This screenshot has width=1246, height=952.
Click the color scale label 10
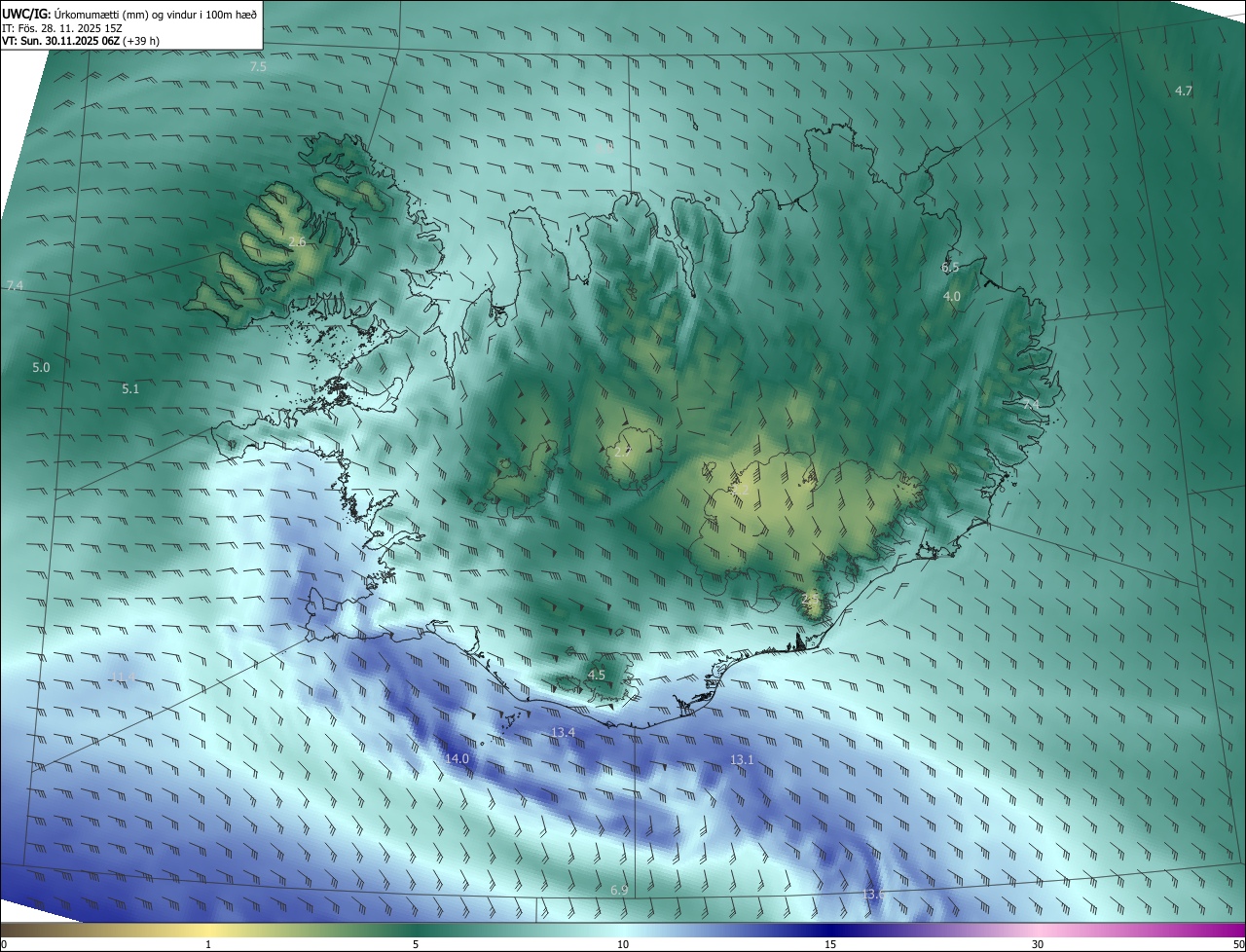(623, 944)
